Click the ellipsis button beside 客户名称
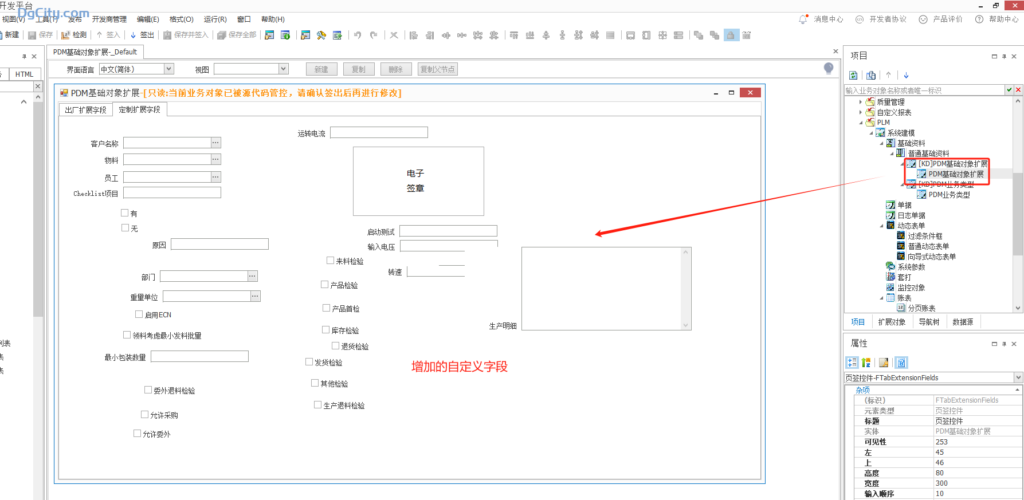The height and width of the screenshot is (500, 1024). (x=216, y=142)
